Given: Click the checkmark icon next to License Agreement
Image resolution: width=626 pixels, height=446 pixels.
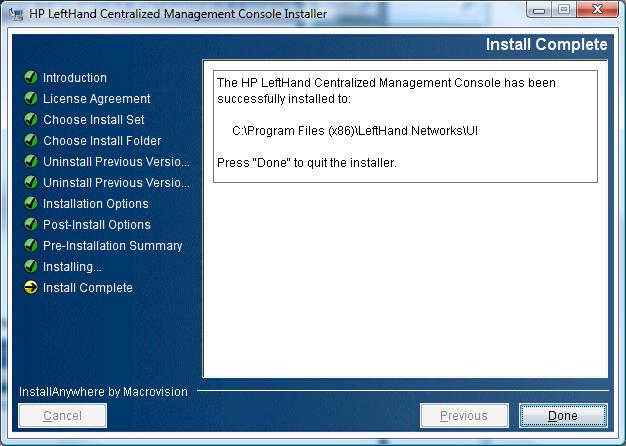Looking at the screenshot, I should click(31, 99).
